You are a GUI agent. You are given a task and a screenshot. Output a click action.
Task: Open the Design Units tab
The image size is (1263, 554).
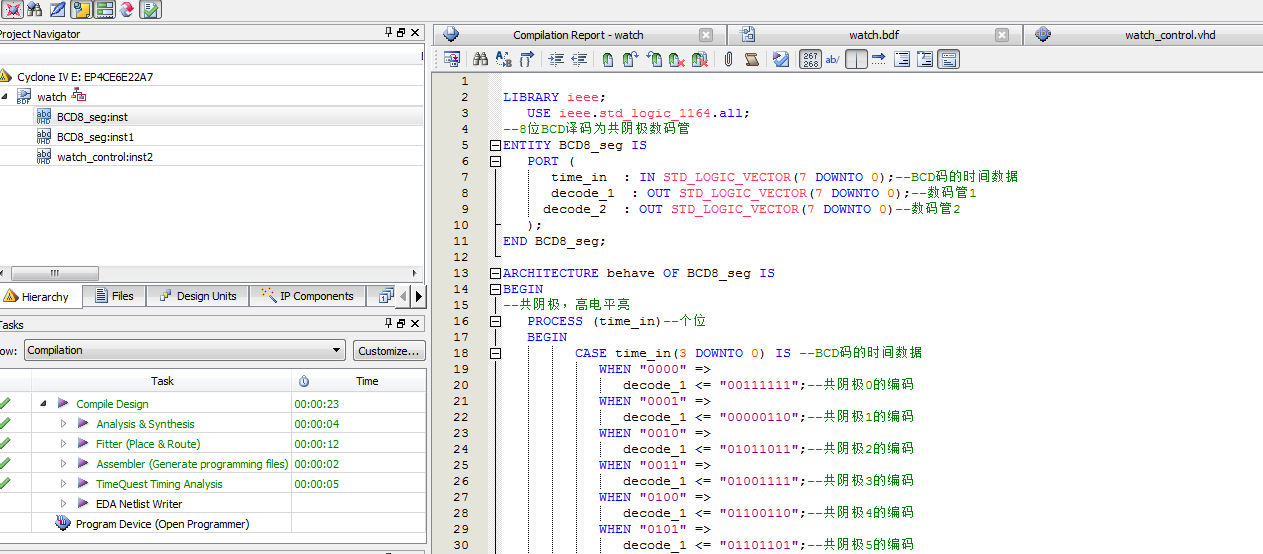point(198,296)
